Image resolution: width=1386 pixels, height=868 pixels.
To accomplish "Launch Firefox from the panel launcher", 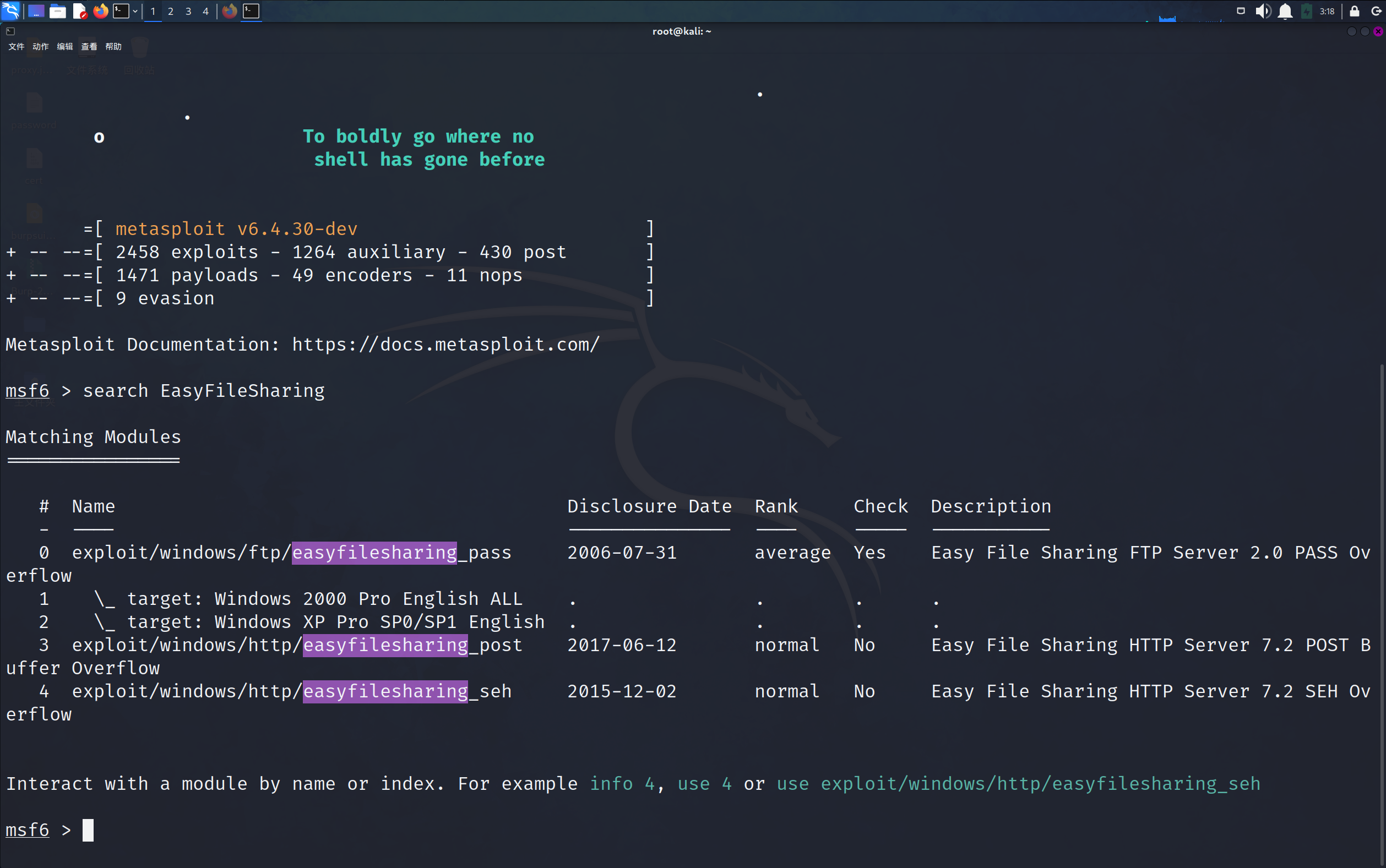I will (x=100, y=11).
